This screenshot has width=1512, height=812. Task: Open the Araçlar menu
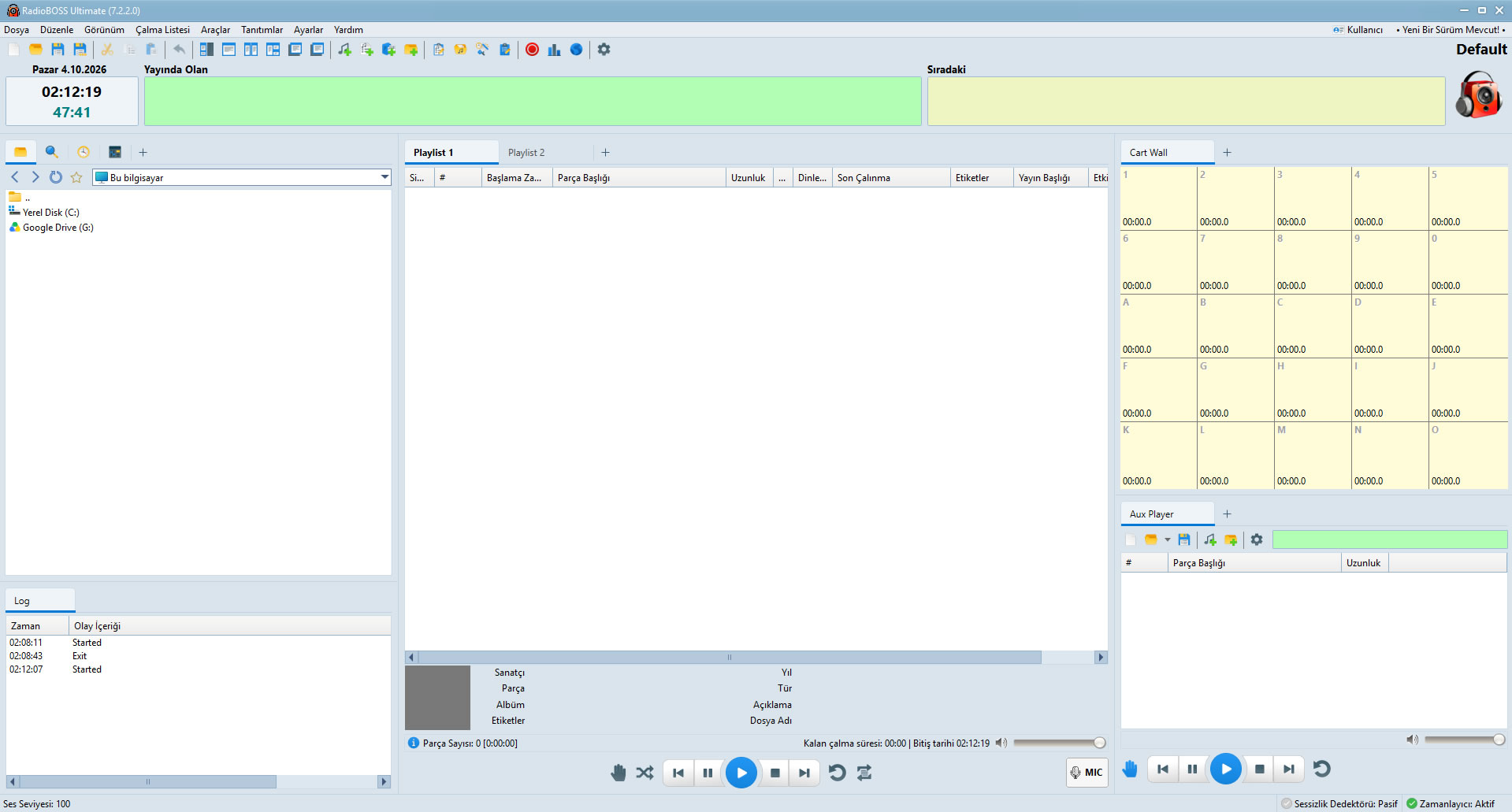coord(215,30)
